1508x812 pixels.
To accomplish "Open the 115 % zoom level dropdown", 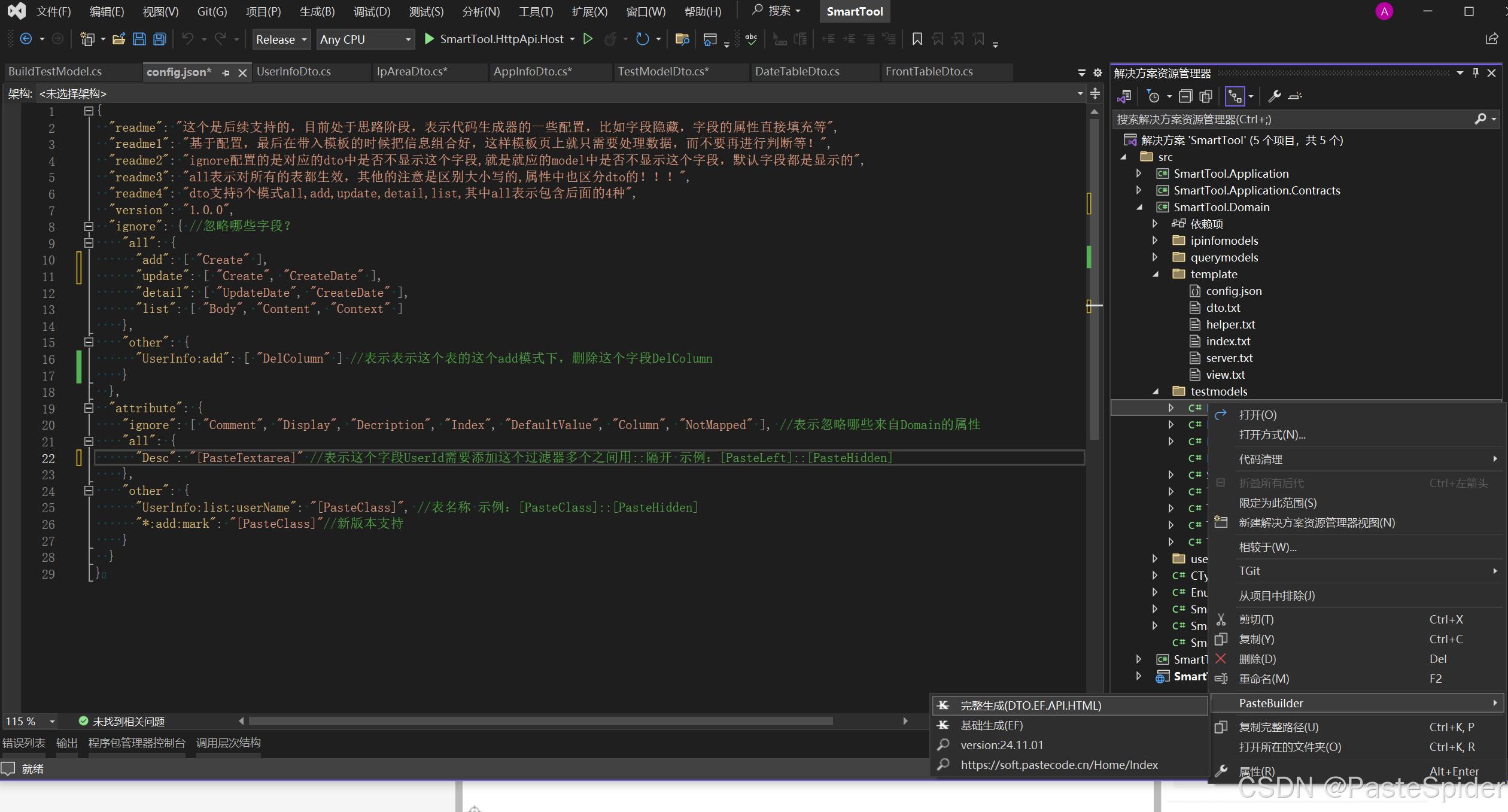I will 53,722.
